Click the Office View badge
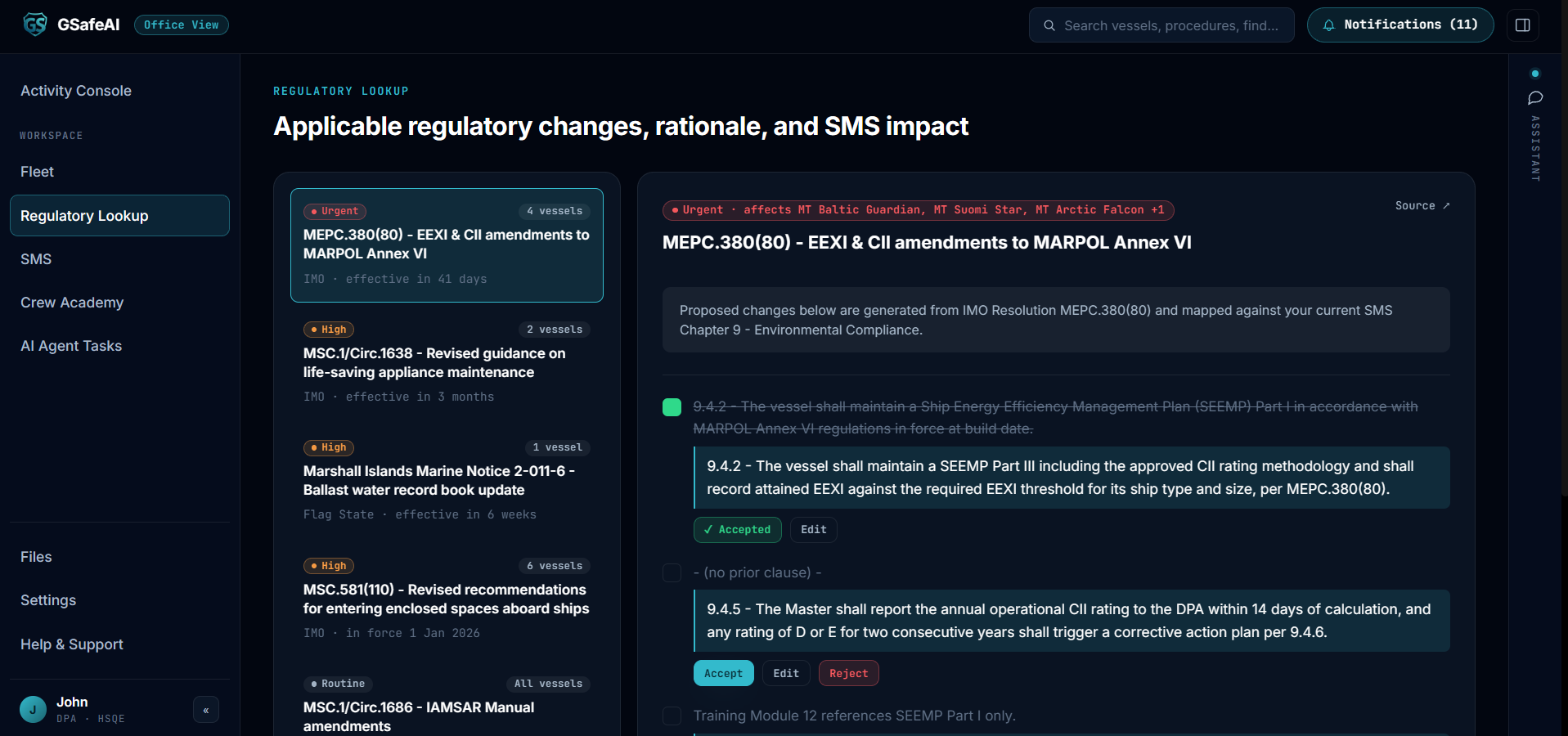 (182, 25)
